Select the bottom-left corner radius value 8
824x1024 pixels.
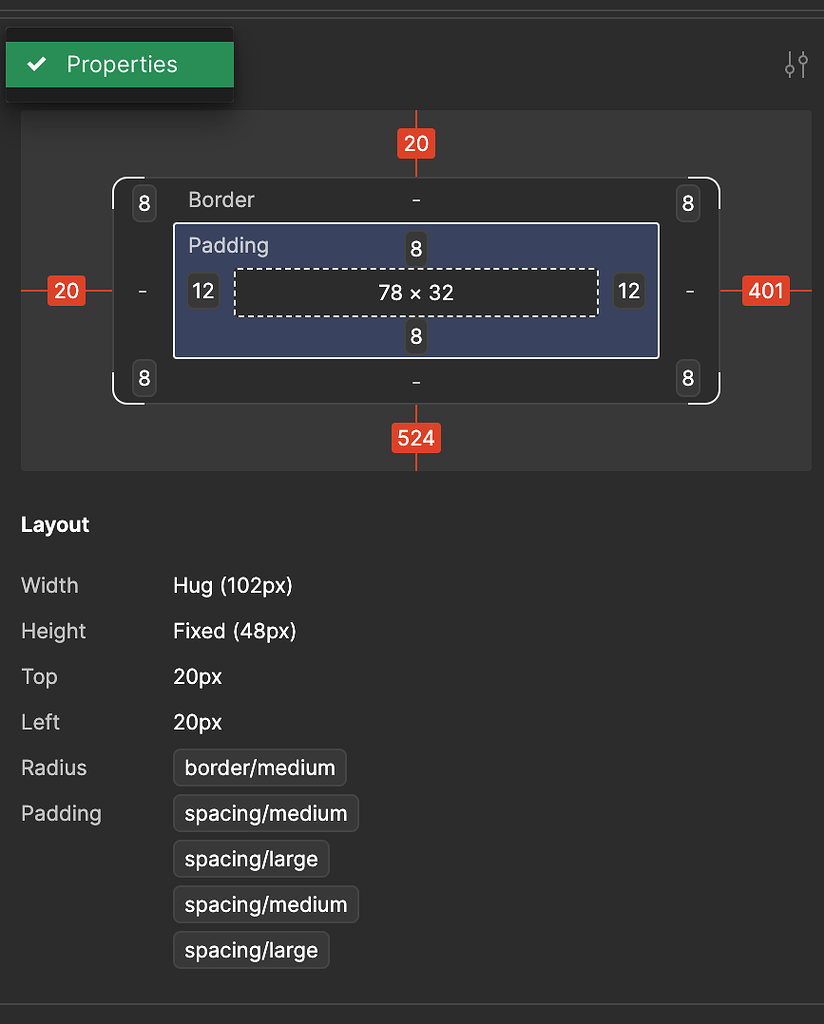click(x=144, y=379)
